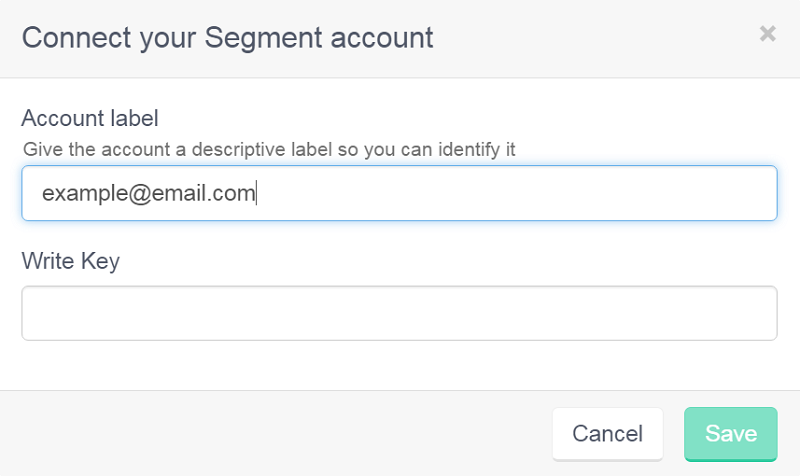Click the descriptive label help text

pyautogui.click(x=269, y=149)
